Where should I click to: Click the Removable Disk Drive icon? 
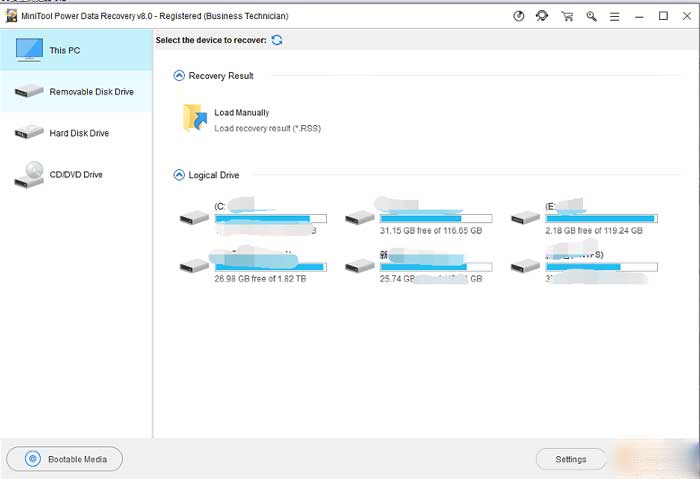[x=29, y=91]
